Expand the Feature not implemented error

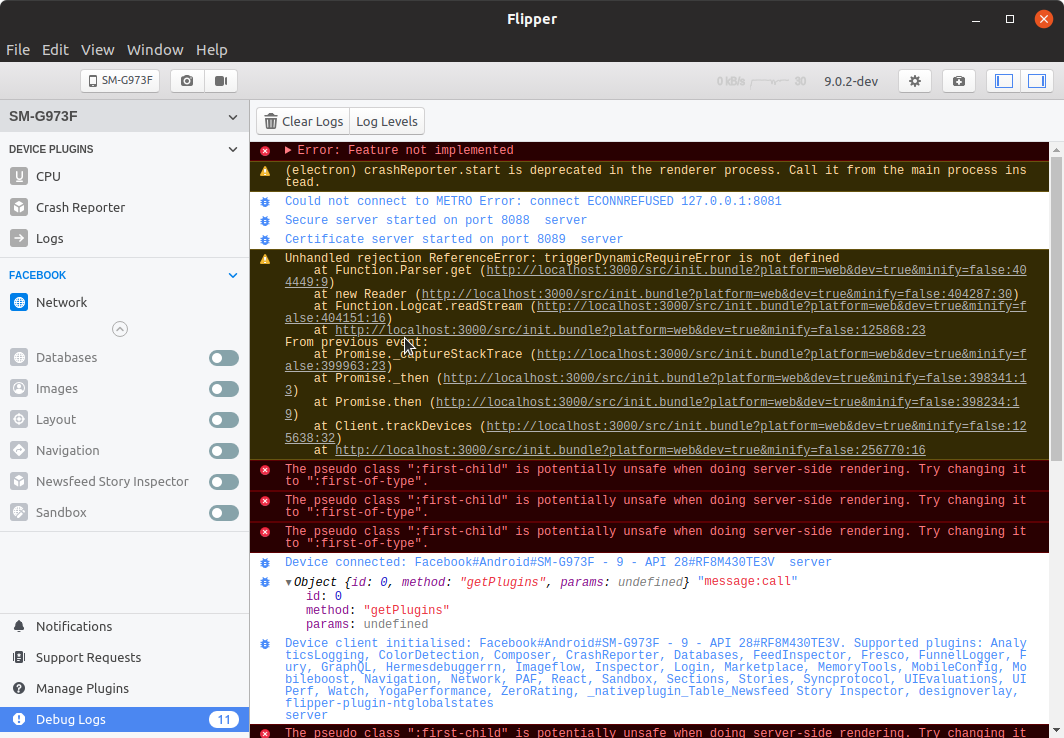coord(288,150)
